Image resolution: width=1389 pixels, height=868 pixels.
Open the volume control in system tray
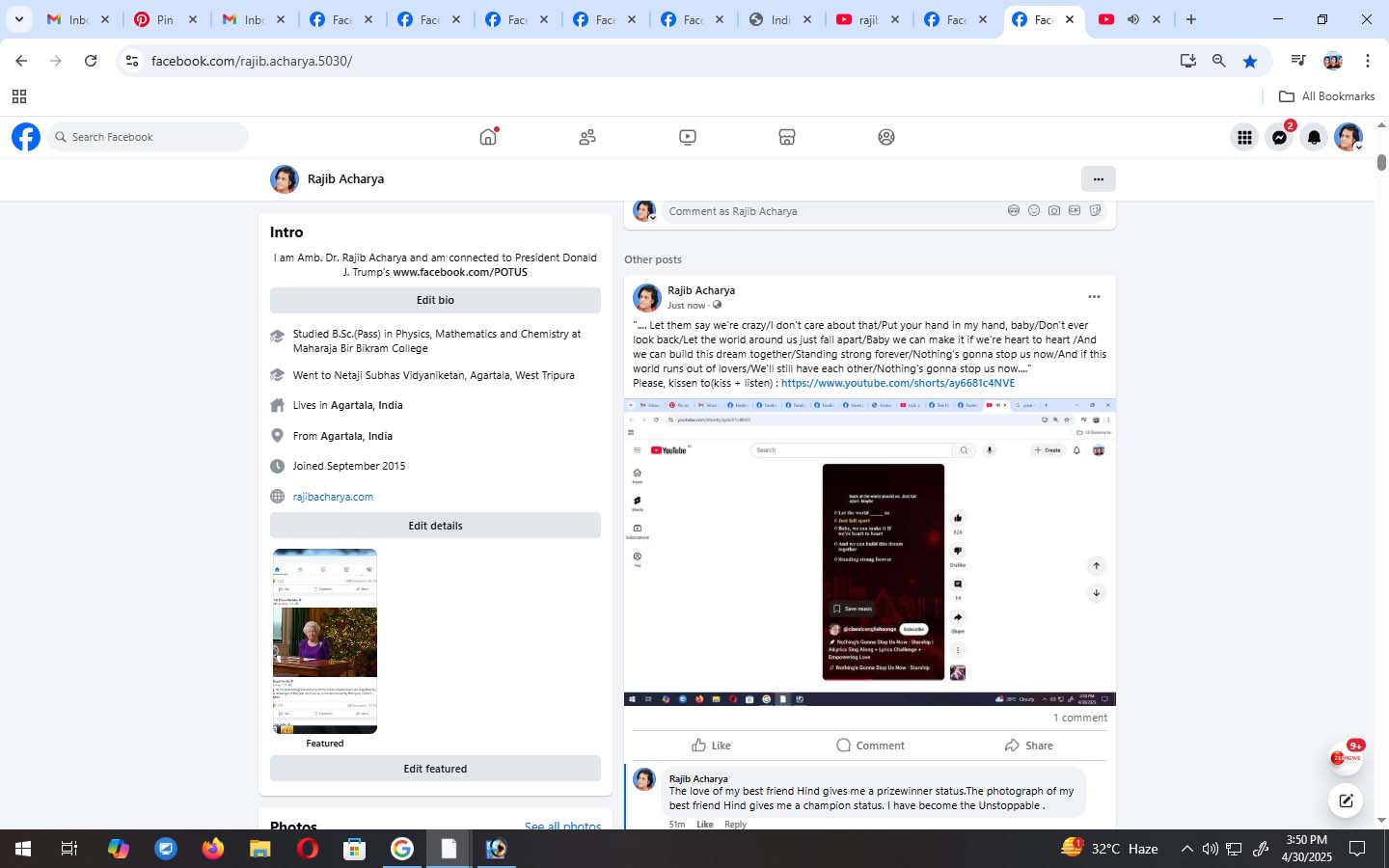[x=1210, y=849]
